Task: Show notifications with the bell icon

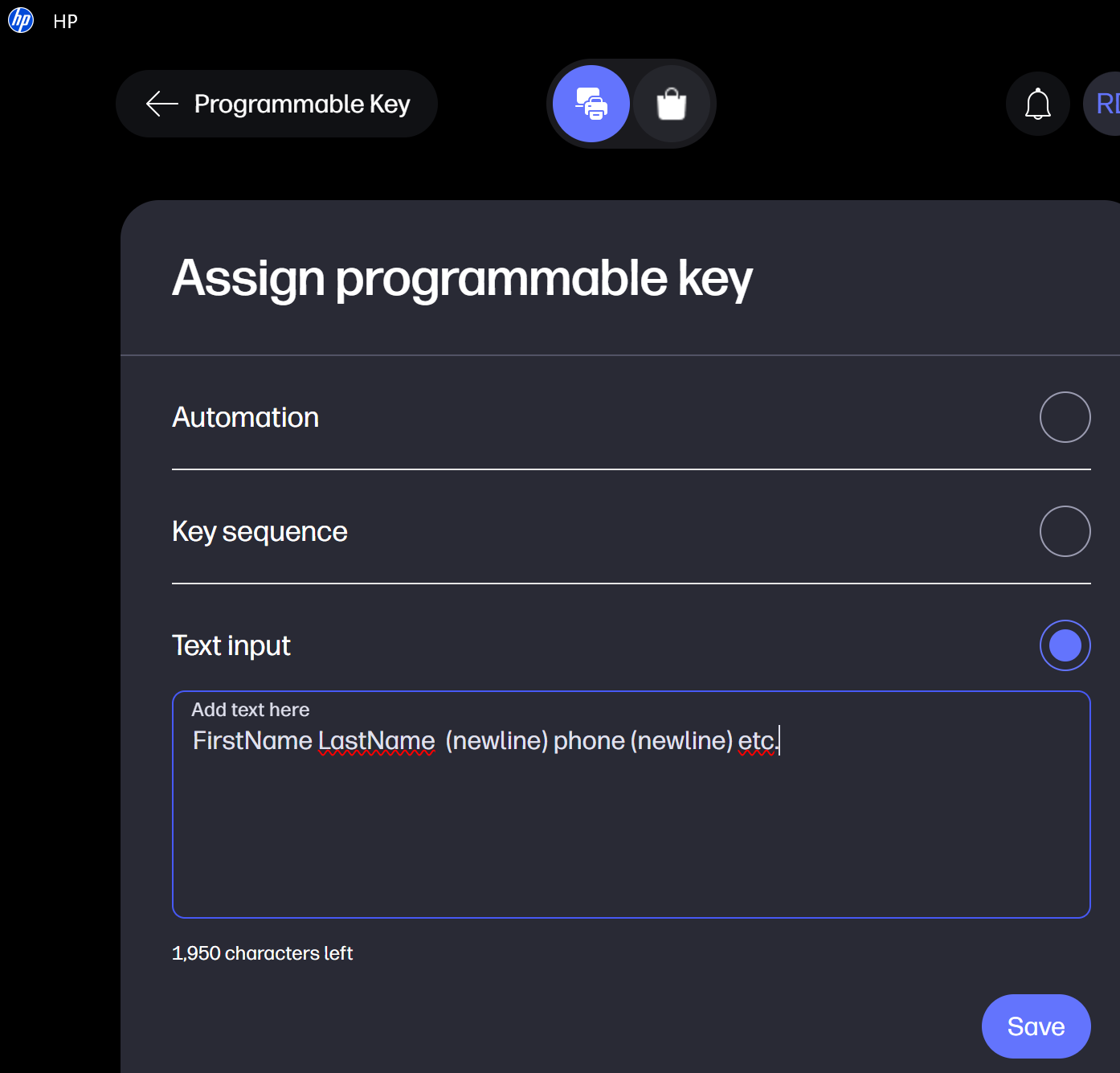Action: pyautogui.click(x=1037, y=104)
